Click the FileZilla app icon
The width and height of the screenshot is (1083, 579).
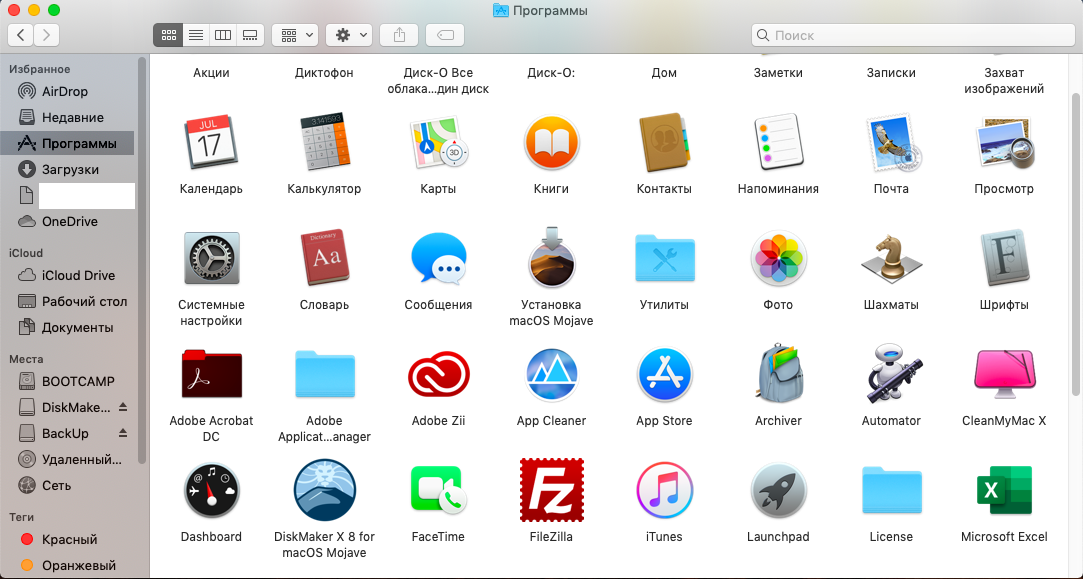[551, 490]
